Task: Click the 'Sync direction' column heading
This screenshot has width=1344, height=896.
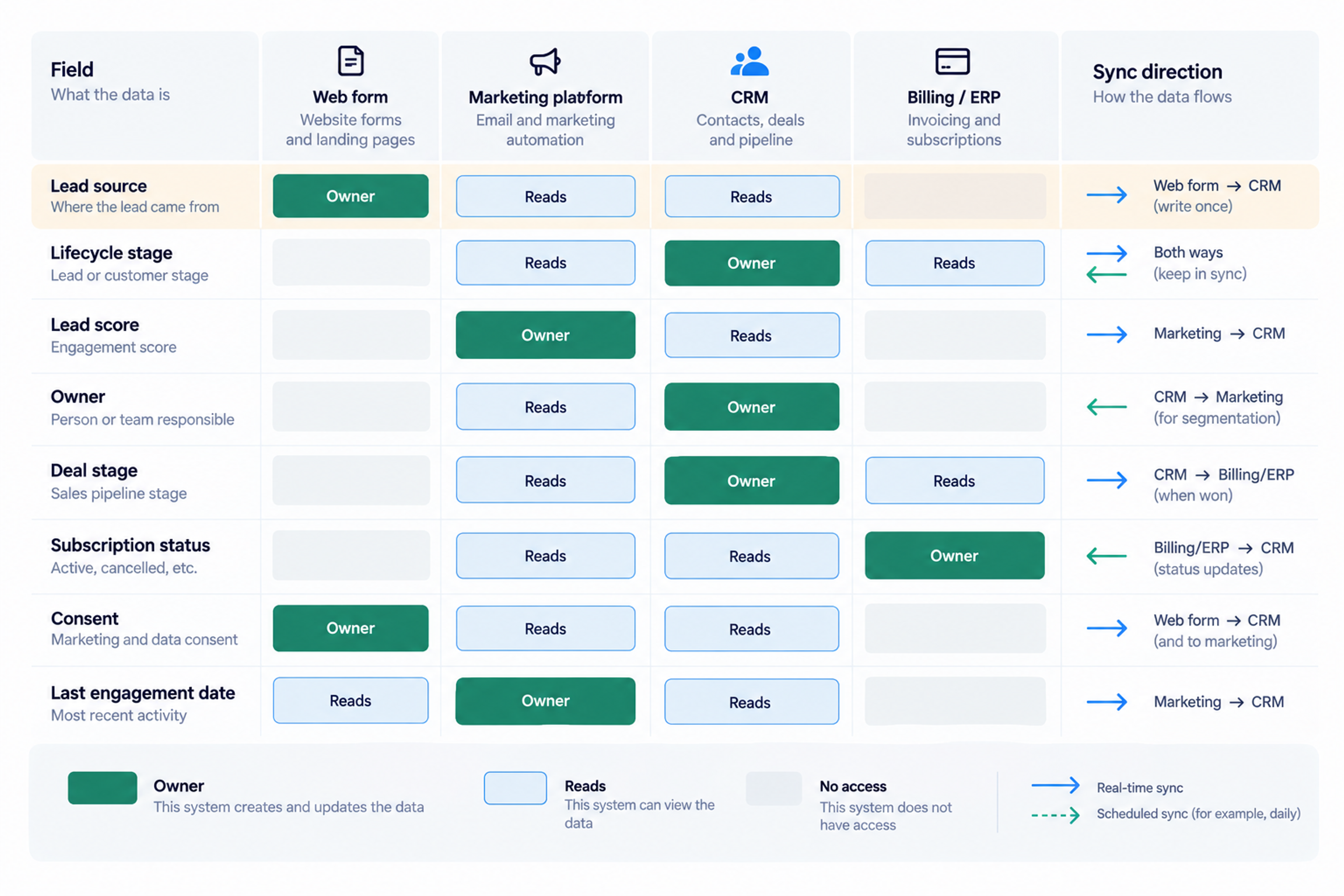Action: click(x=1157, y=72)
